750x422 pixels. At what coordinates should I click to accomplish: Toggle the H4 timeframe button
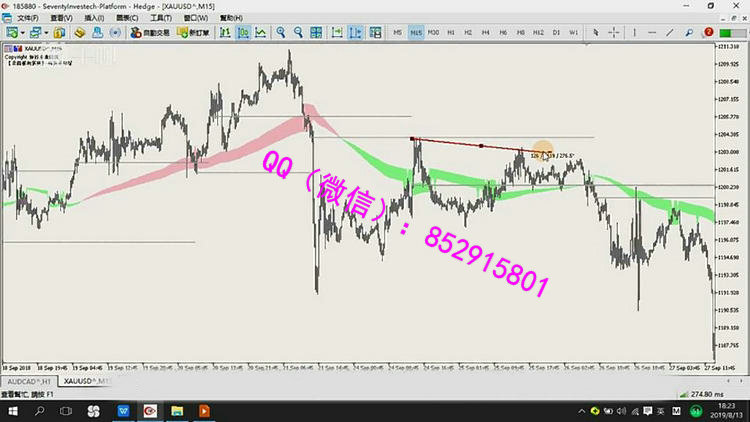pyautogui.click(x=485, y=33)
